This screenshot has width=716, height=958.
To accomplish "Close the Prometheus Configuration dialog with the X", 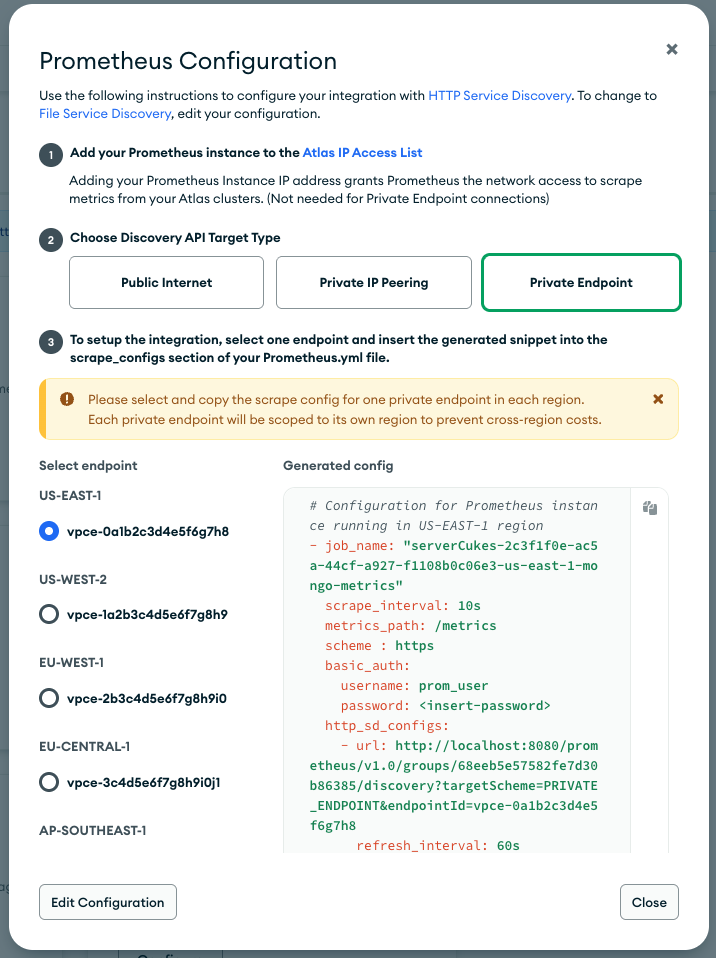I will [671, 49].
